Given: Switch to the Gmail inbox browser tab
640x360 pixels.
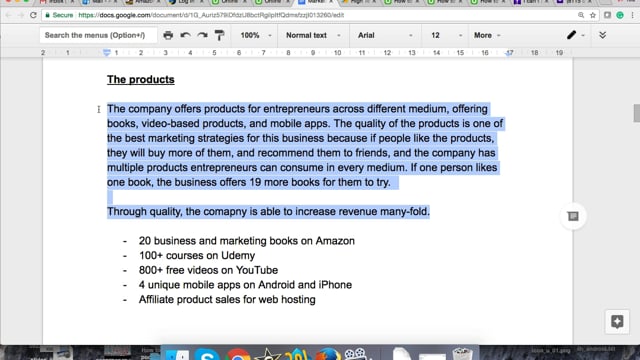Looking at the screenshot, I should 56,2.
